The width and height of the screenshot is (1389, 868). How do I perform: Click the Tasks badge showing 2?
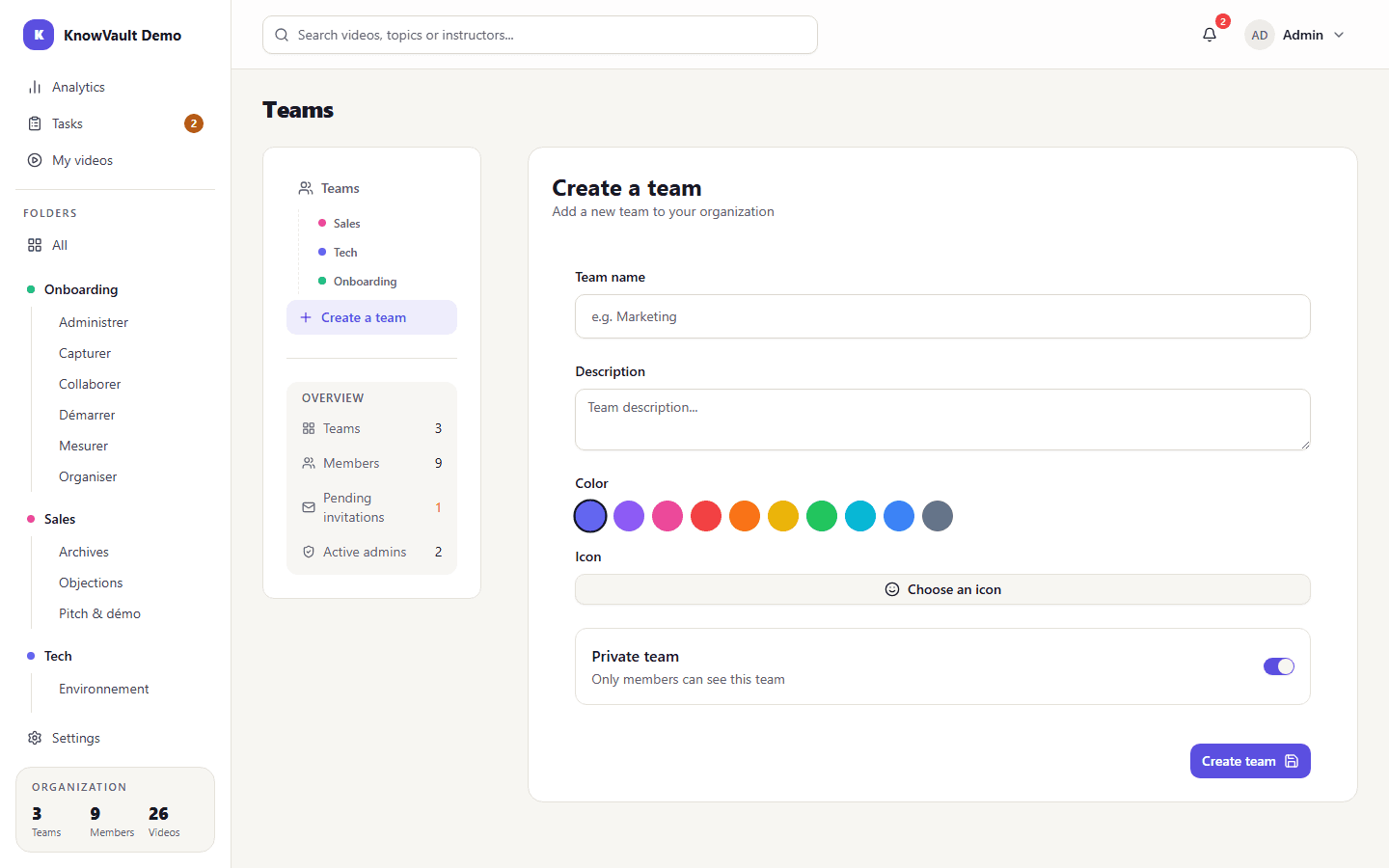(x=194, y=123)
